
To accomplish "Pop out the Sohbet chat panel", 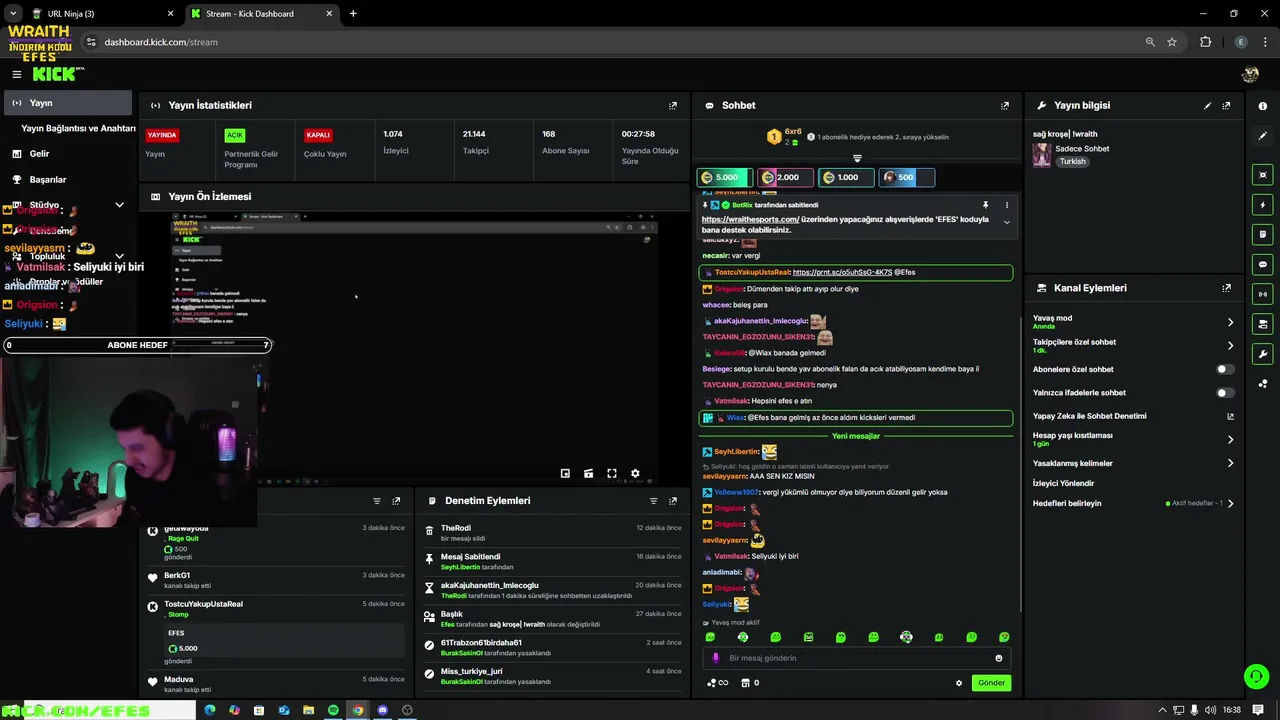I will point(1005,105).
